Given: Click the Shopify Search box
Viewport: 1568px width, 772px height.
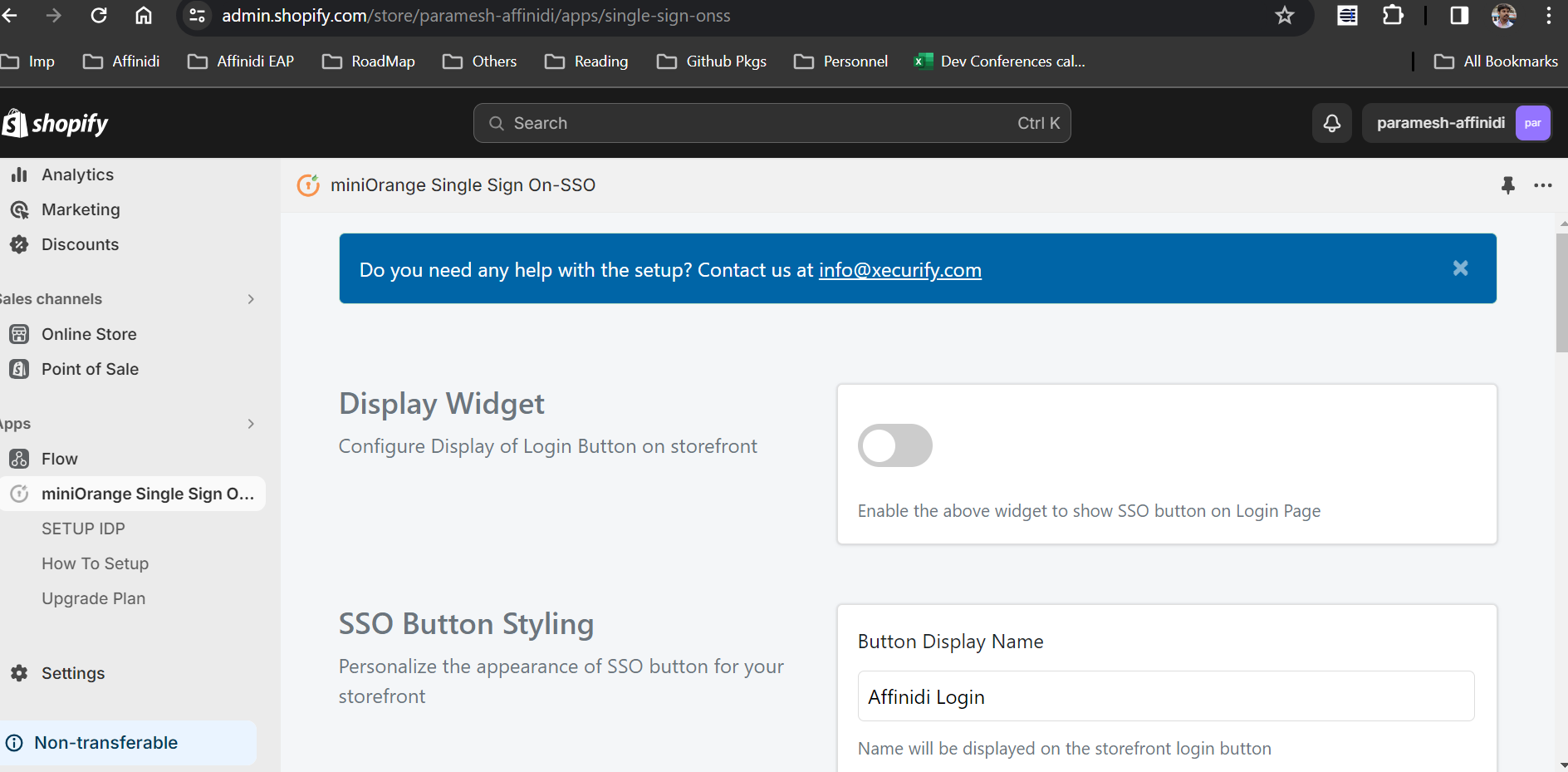Looking at the screenshot, I should click(x=772, y=123).
